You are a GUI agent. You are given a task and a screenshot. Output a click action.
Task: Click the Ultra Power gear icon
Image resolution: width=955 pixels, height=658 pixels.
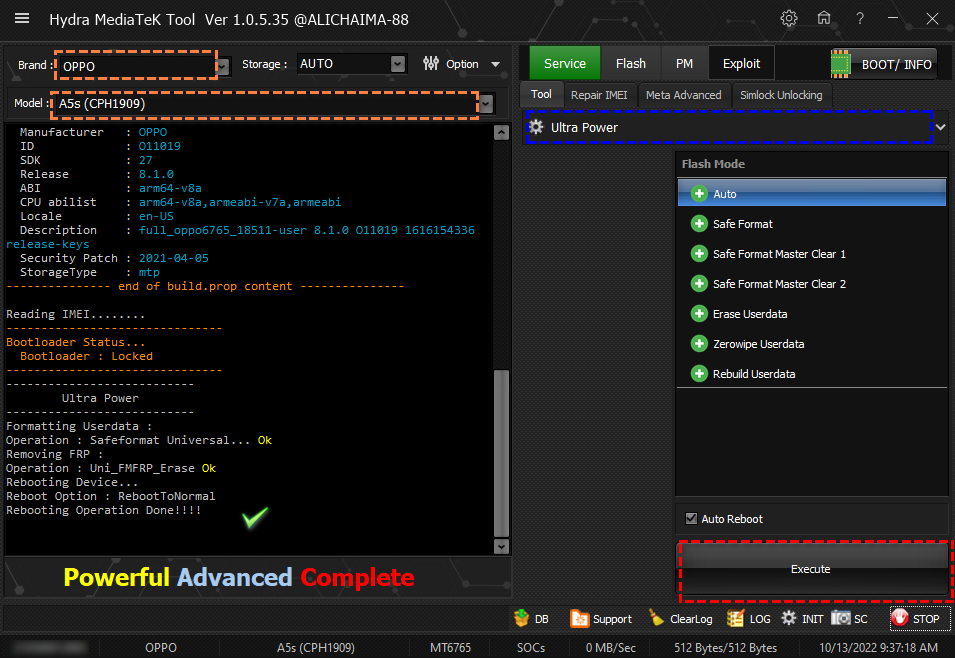(x=536, y=127)
